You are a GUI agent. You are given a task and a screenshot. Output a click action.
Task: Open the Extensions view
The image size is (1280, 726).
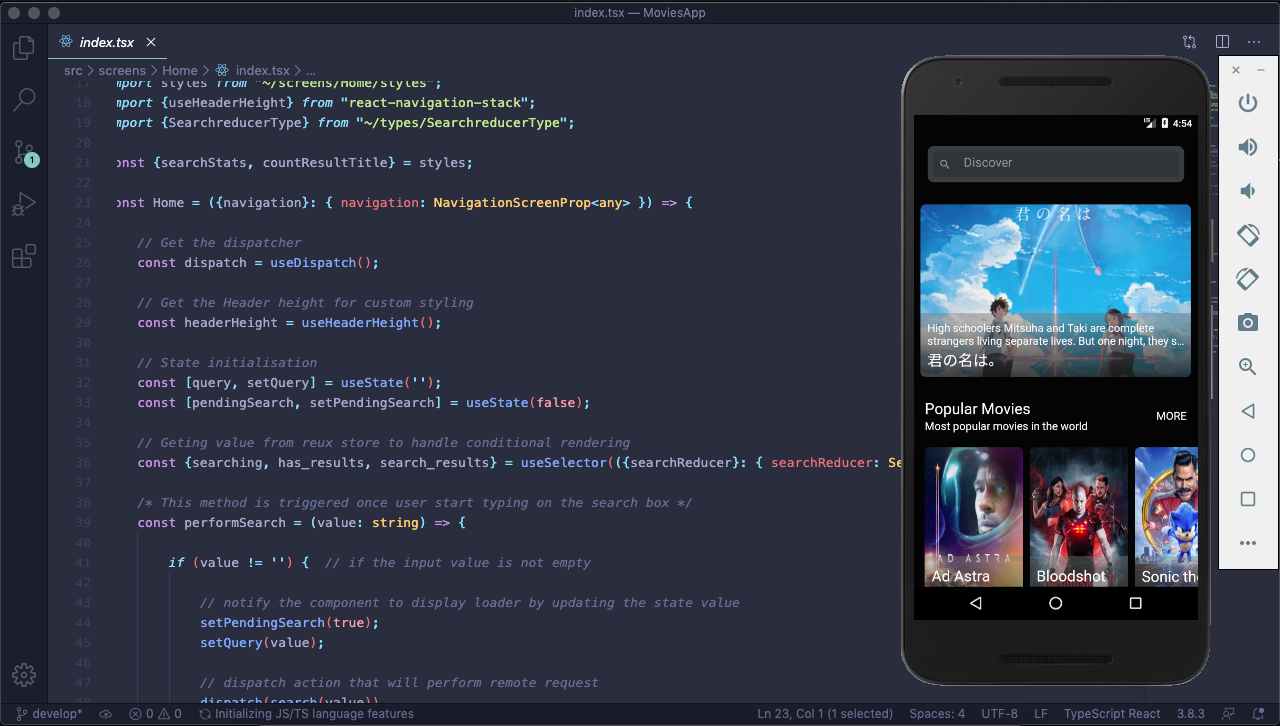tap(24, 256)
